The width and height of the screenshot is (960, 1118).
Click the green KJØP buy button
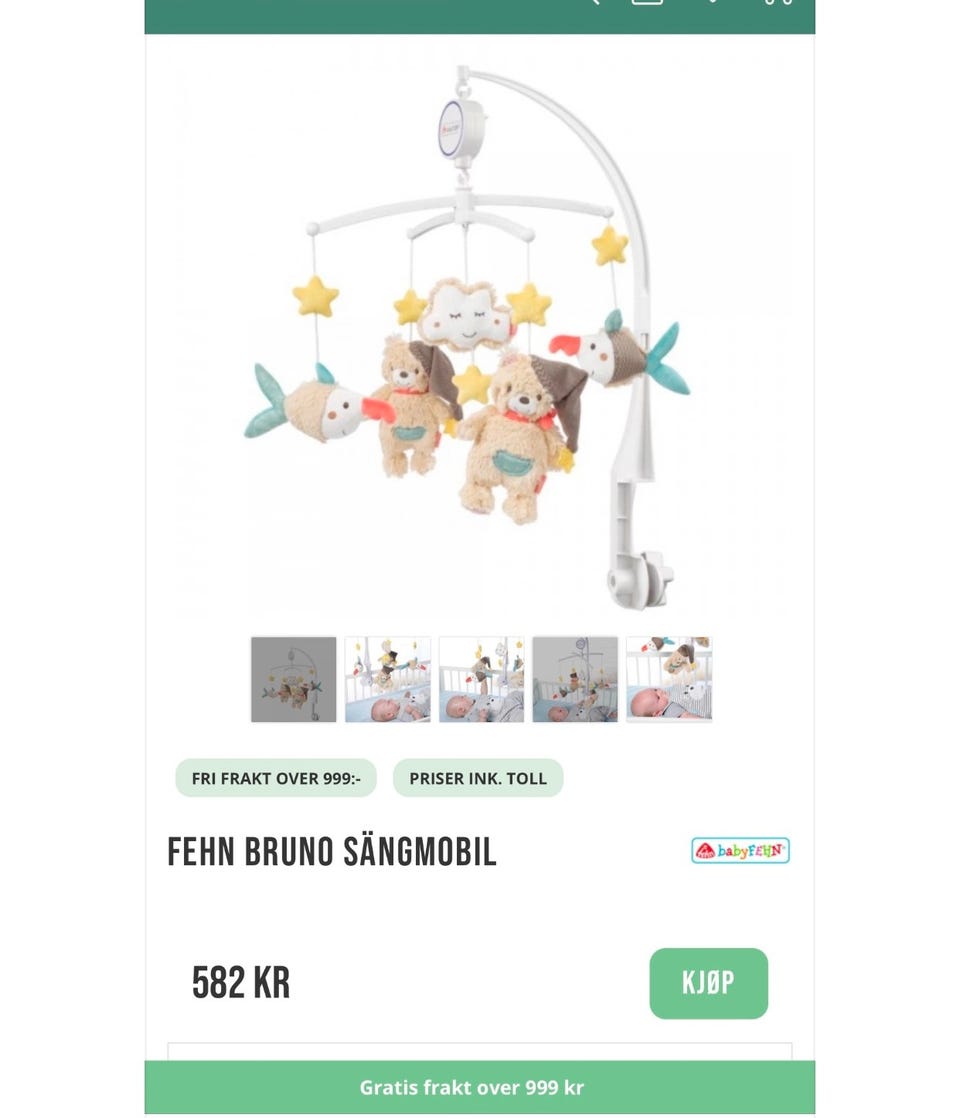tap(708, 983)
